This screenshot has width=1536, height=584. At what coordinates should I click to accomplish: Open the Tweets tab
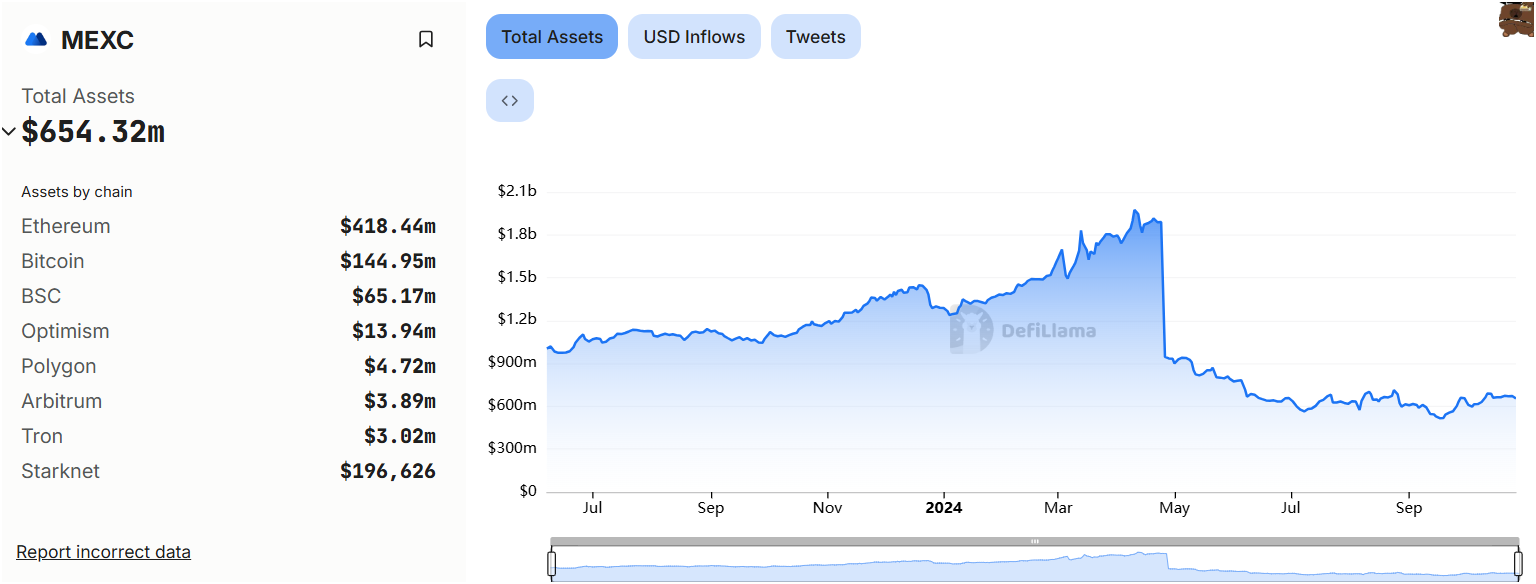815,36
